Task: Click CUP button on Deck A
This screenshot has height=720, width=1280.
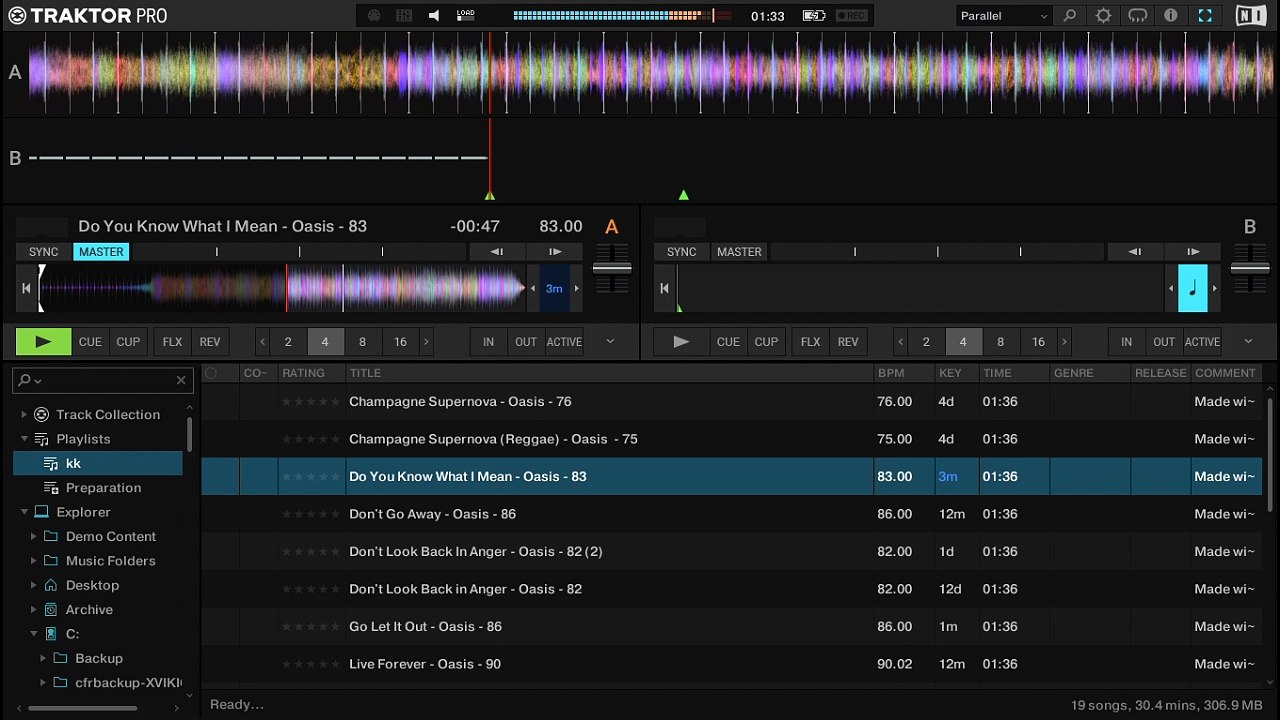Action: pos(128,342)
